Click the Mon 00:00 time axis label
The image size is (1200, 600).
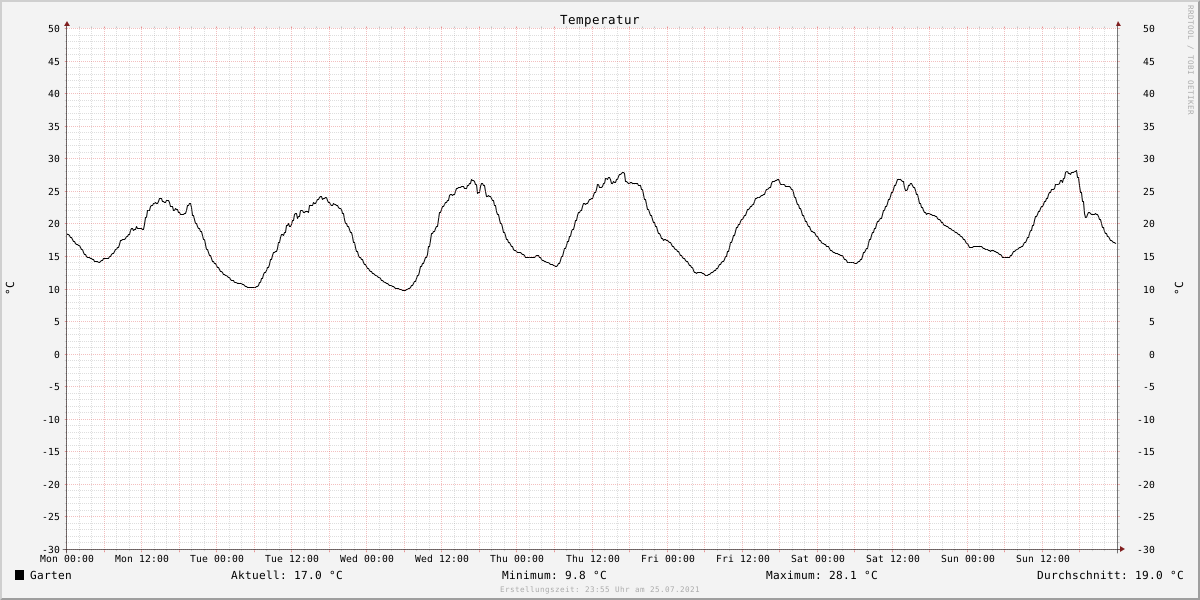click(x=67, y=559)
